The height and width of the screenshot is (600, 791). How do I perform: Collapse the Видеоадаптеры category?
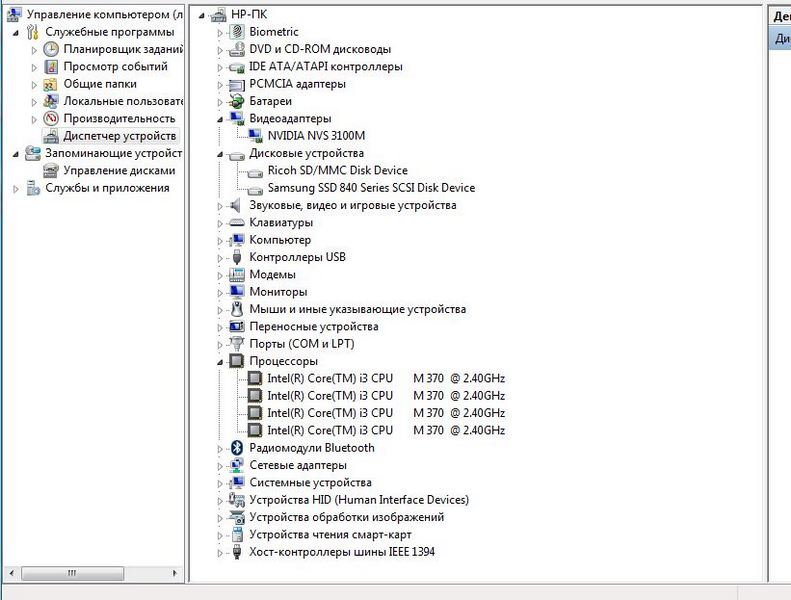click(221, 118)
